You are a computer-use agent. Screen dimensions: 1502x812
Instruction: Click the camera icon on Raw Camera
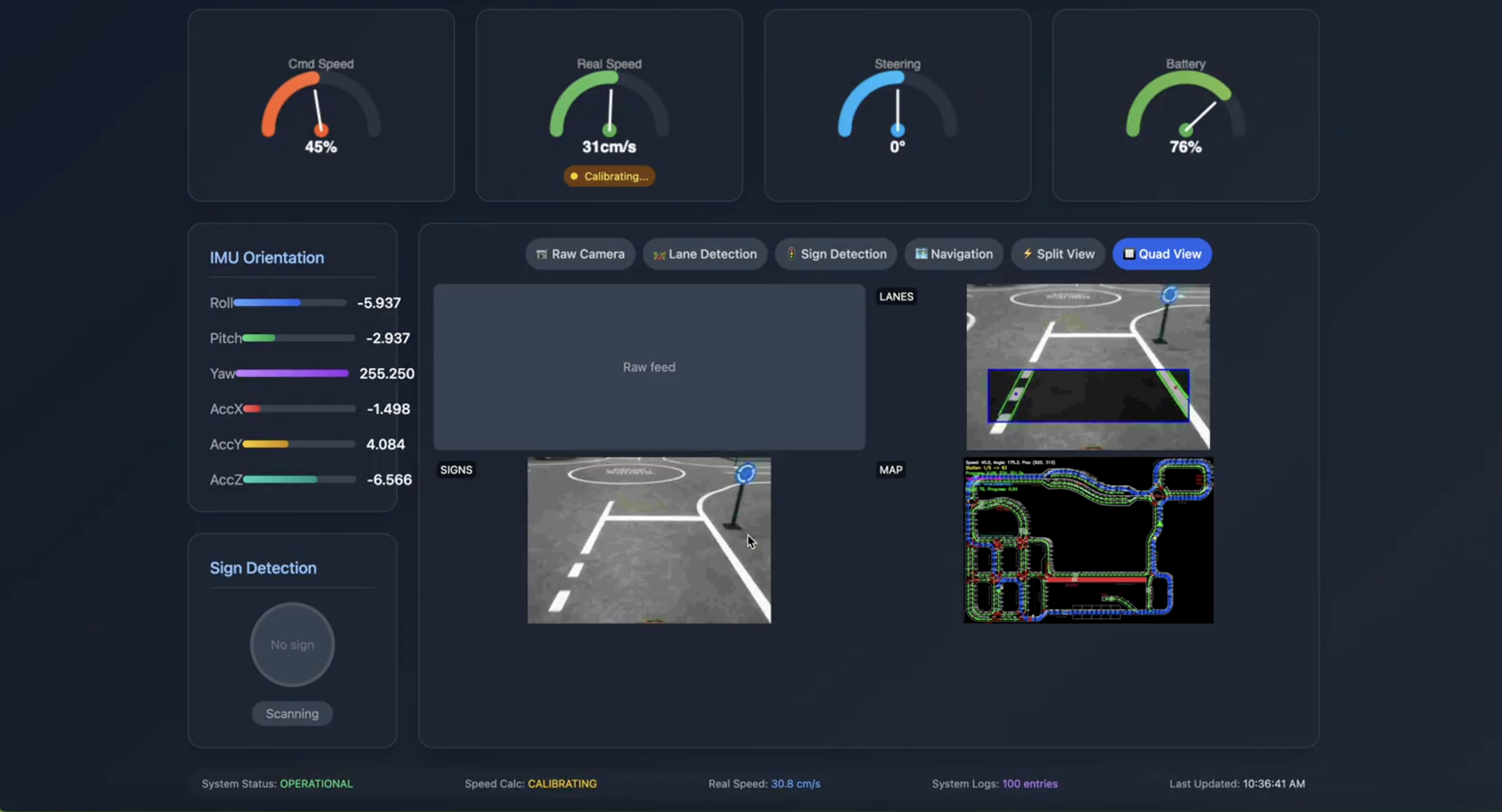(541, 254)
